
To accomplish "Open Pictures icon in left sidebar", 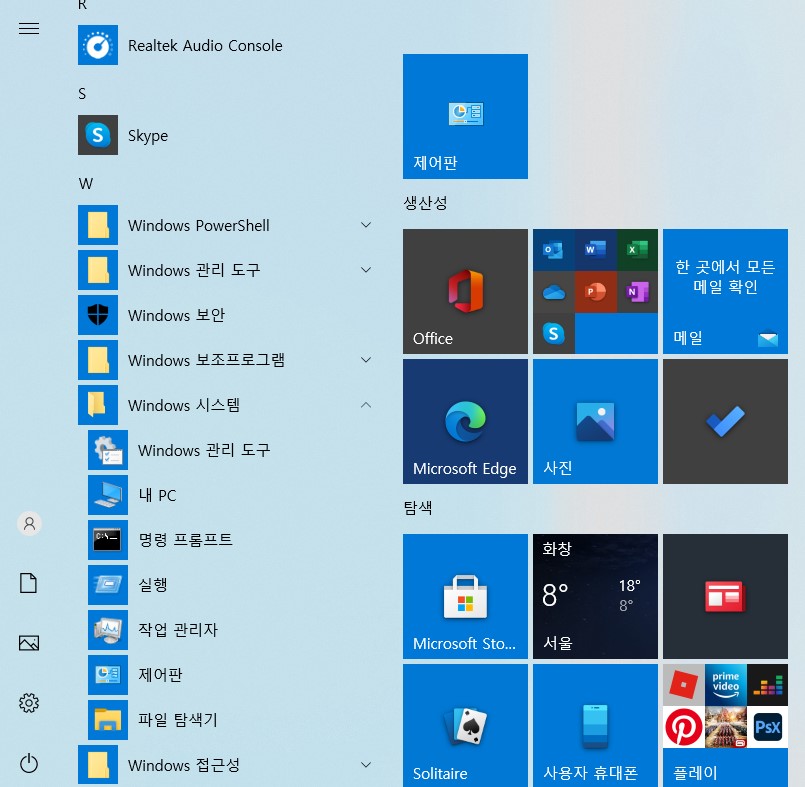I will (x=29, y=643).
